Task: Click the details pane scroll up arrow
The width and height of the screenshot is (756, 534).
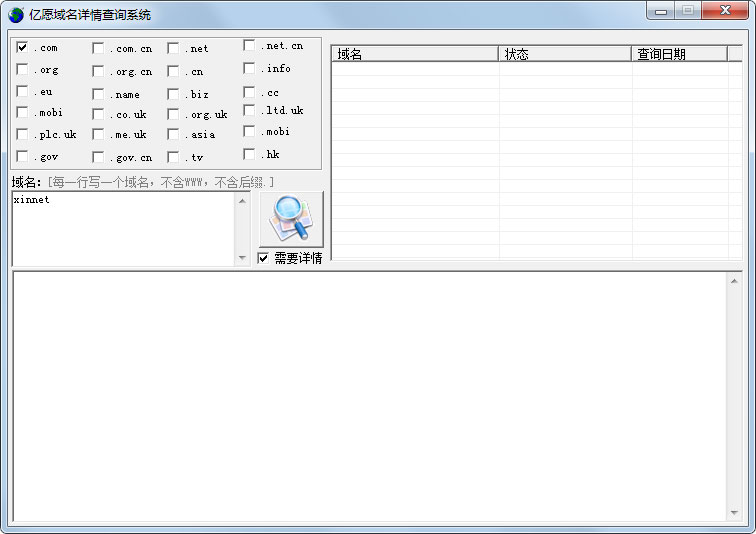Action: tap(735, 279)
